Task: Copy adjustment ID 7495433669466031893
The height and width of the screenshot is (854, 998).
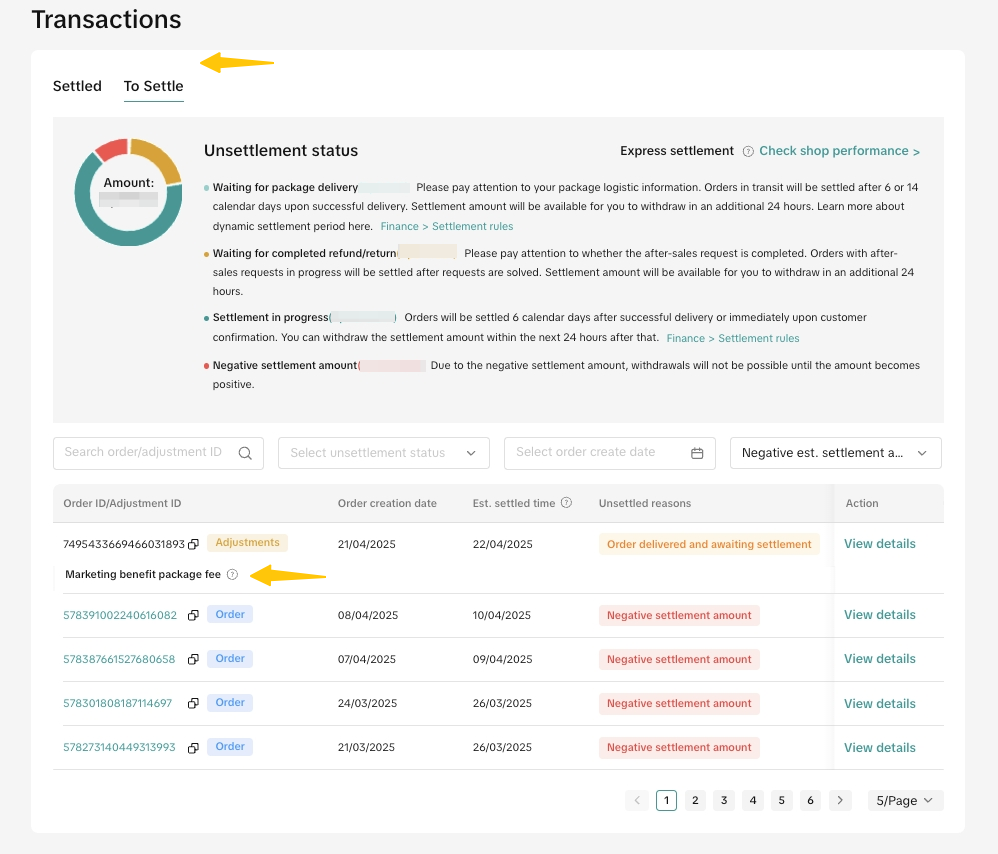Action: (x=194, y=544)
